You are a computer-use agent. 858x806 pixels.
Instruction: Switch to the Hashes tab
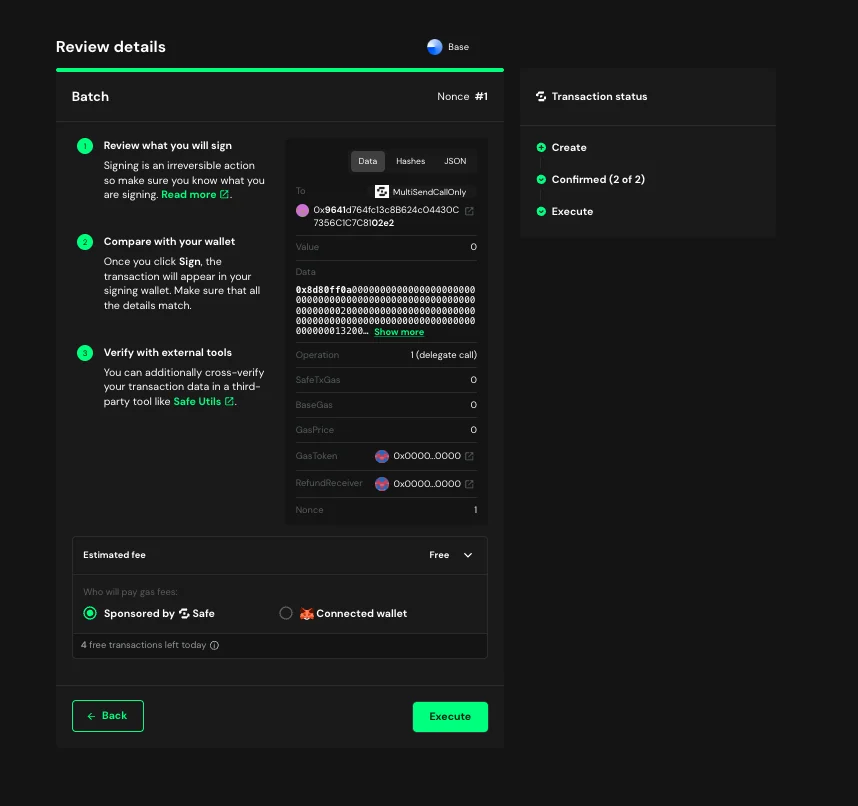[x=410, y=161]
